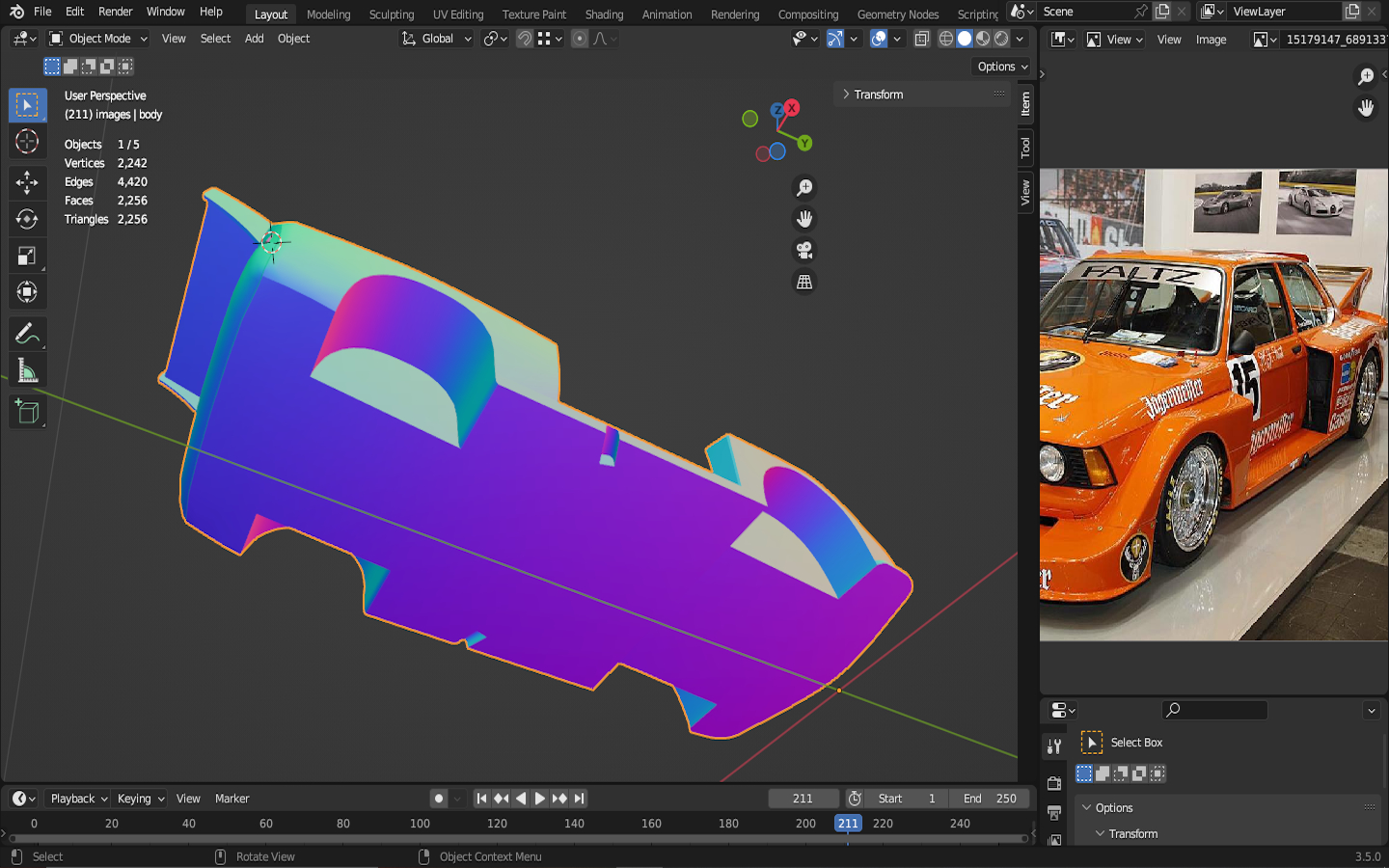Click the Start frame field
This screenshot has height=868, width=1389.
tap(907, 799)
